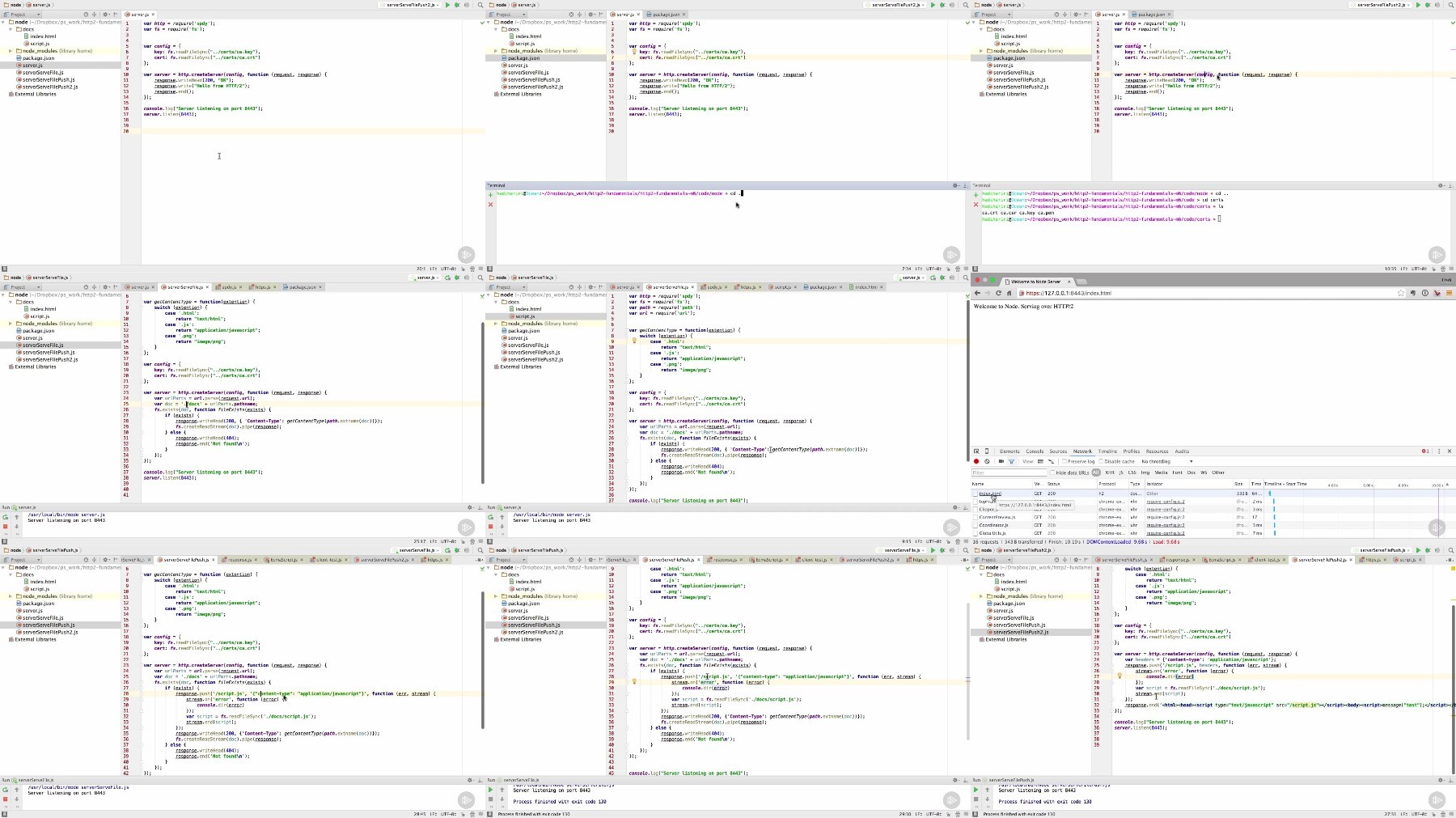This screenshot has width=1456, height=818.
Task: Open serverServeFilePush2.js run-config dropdown in single-tab server.js frame
Action: click(409, 5)
